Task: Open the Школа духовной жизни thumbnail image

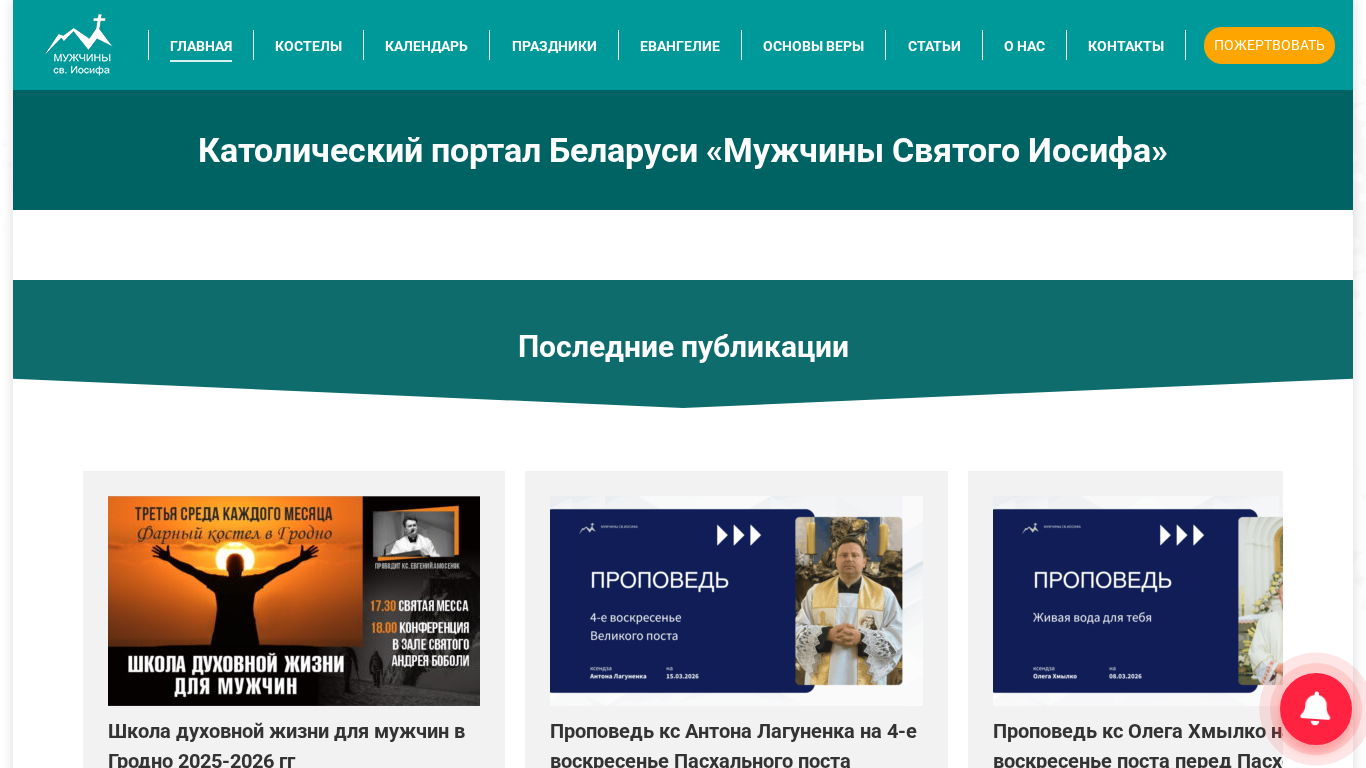Action: coord(294,601)
